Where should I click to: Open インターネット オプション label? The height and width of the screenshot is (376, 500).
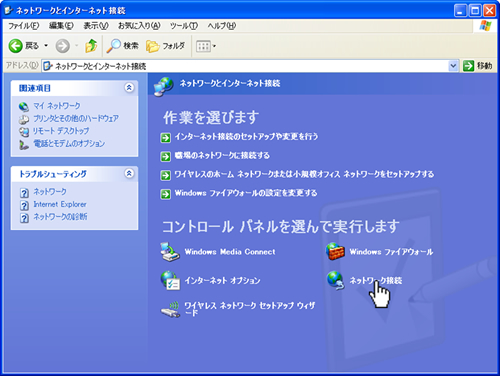coord(222,280)
